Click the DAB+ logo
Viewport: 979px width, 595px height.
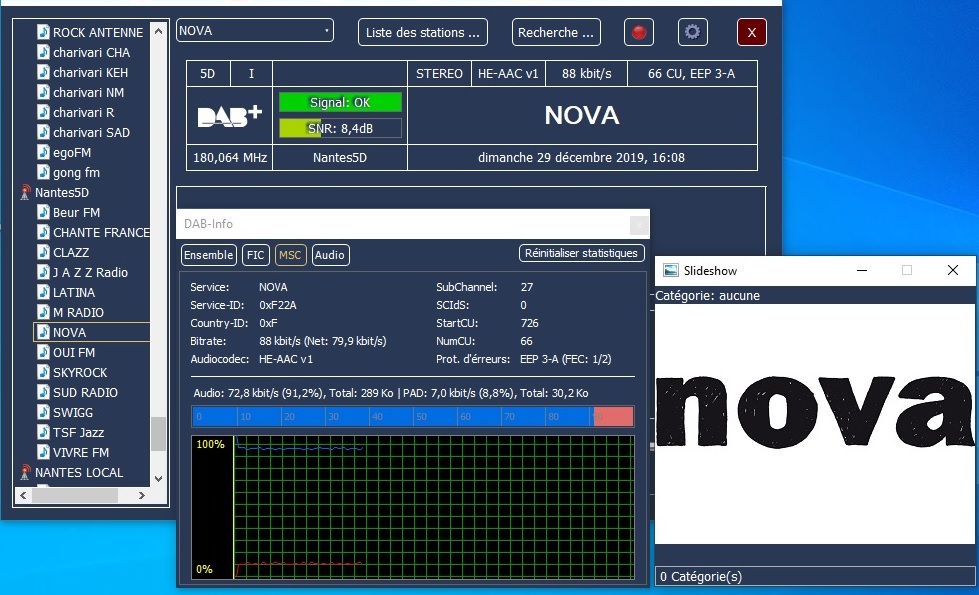229,116
